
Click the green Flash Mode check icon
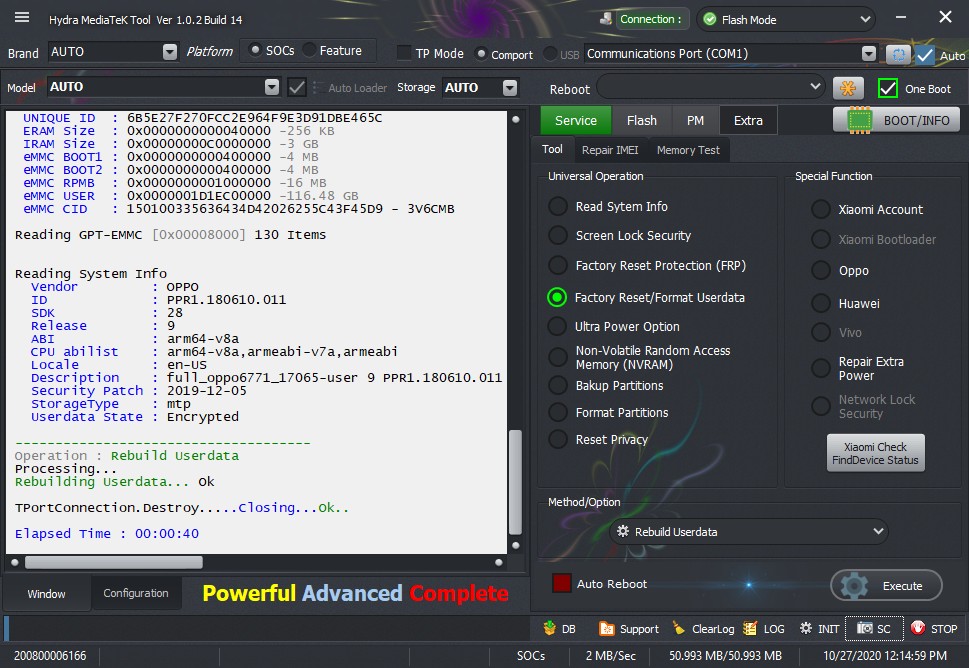point(710,20)
